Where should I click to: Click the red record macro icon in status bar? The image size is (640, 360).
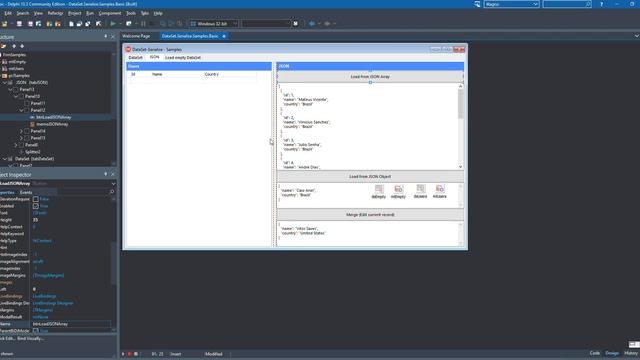point(129,354)
